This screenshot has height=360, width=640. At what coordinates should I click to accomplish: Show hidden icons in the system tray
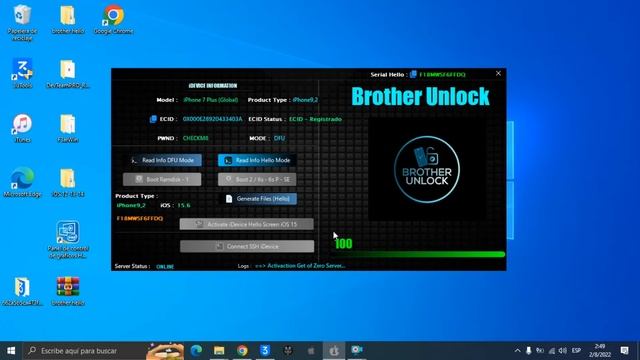tap(517, 351)
